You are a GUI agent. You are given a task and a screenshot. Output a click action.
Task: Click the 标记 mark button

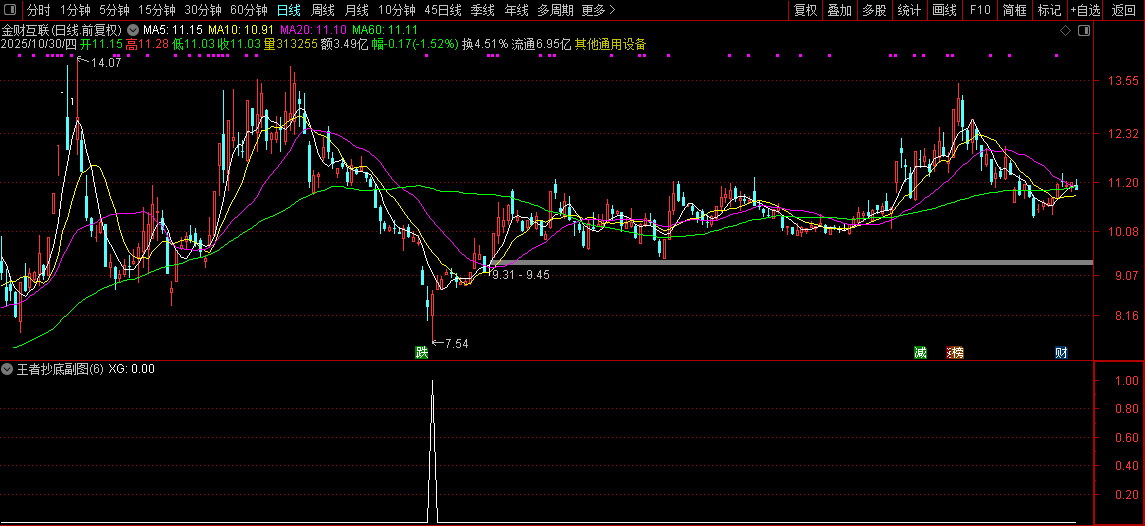pos(1049,10)
